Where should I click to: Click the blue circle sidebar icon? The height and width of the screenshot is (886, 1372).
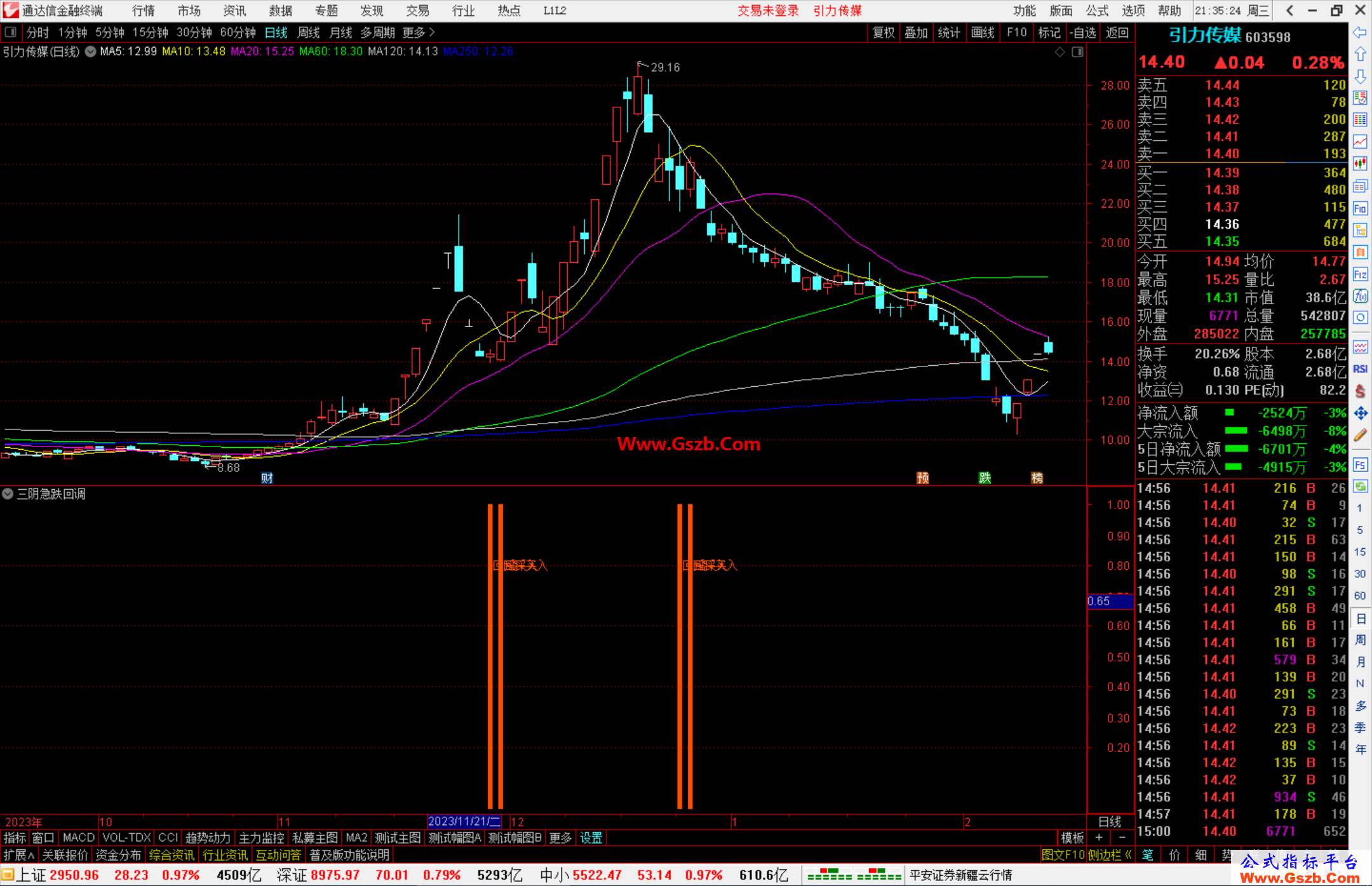coord(1360,318)
